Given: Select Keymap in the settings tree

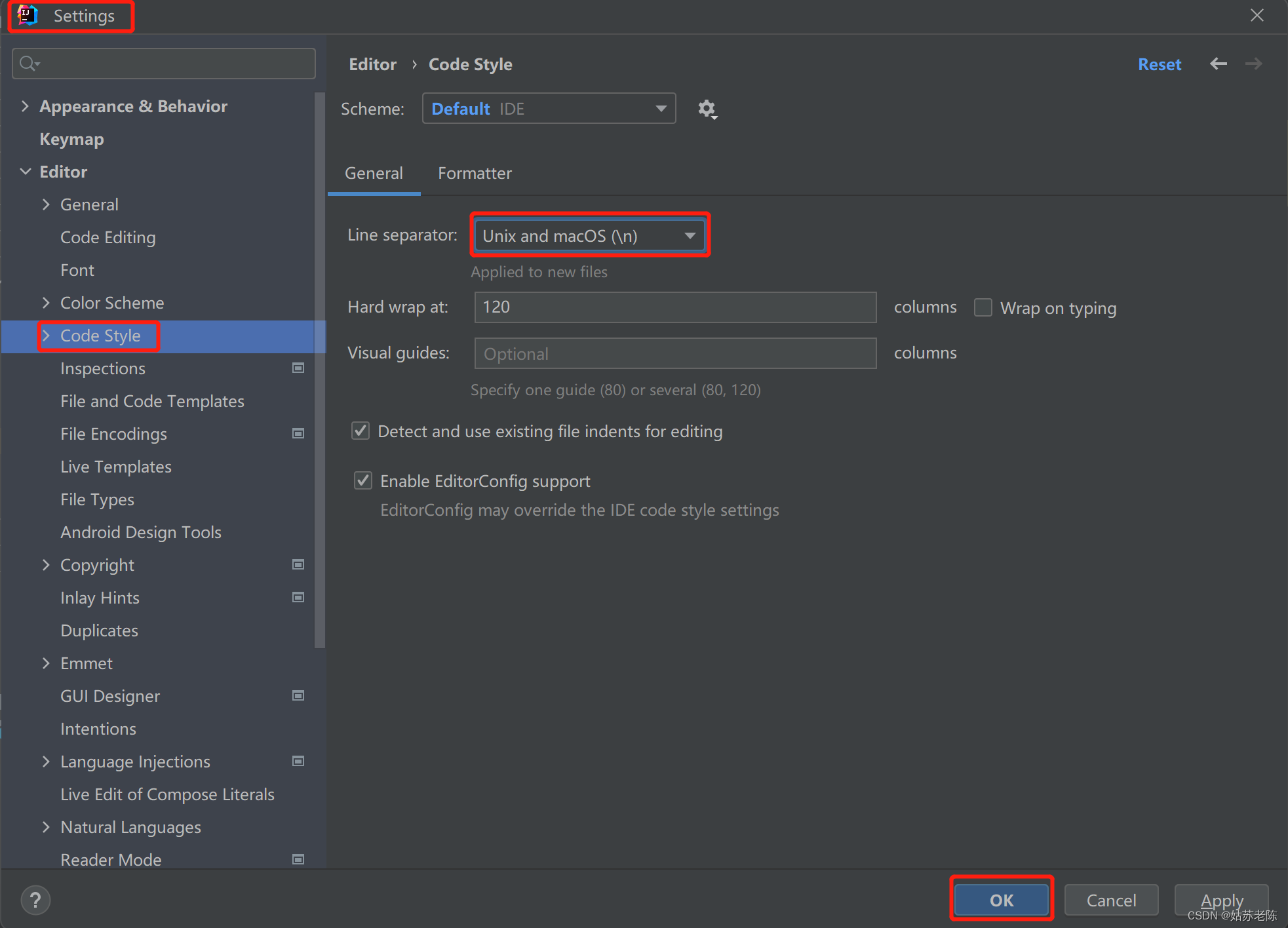Looking at the screenshot, I should click(x=71, y=139).
